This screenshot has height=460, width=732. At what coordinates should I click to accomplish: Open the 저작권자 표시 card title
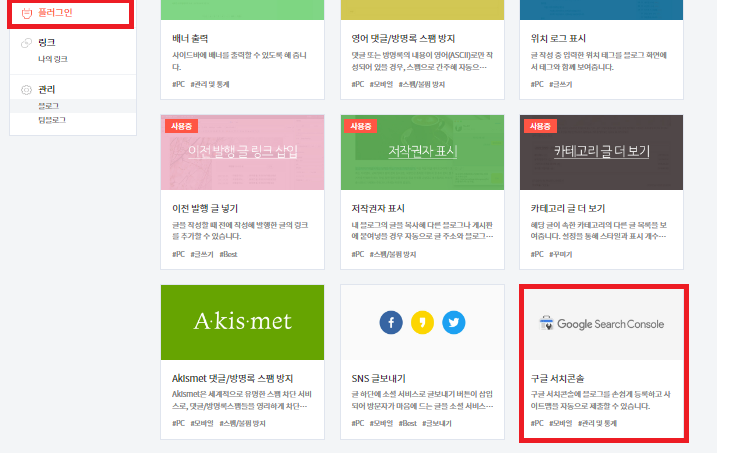(x=378, y=208)
